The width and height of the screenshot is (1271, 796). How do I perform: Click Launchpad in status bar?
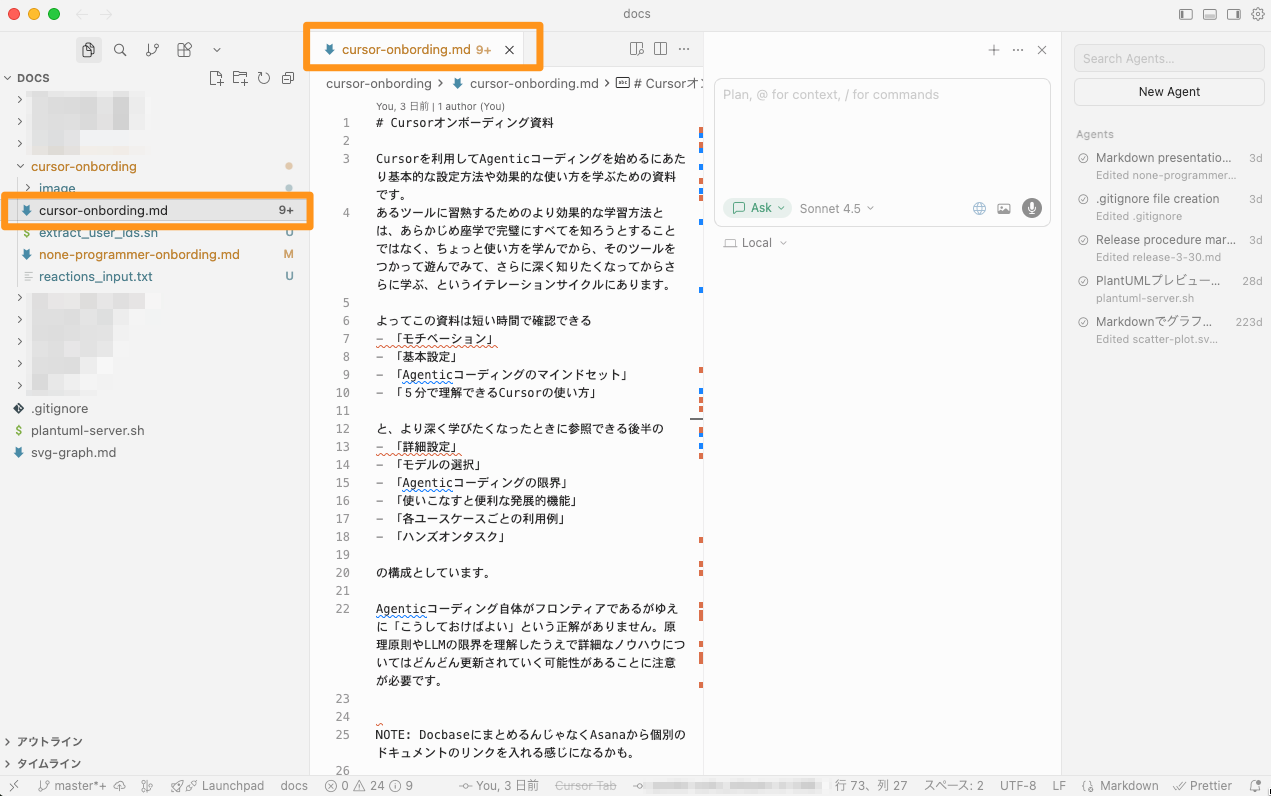coord(217,786)
